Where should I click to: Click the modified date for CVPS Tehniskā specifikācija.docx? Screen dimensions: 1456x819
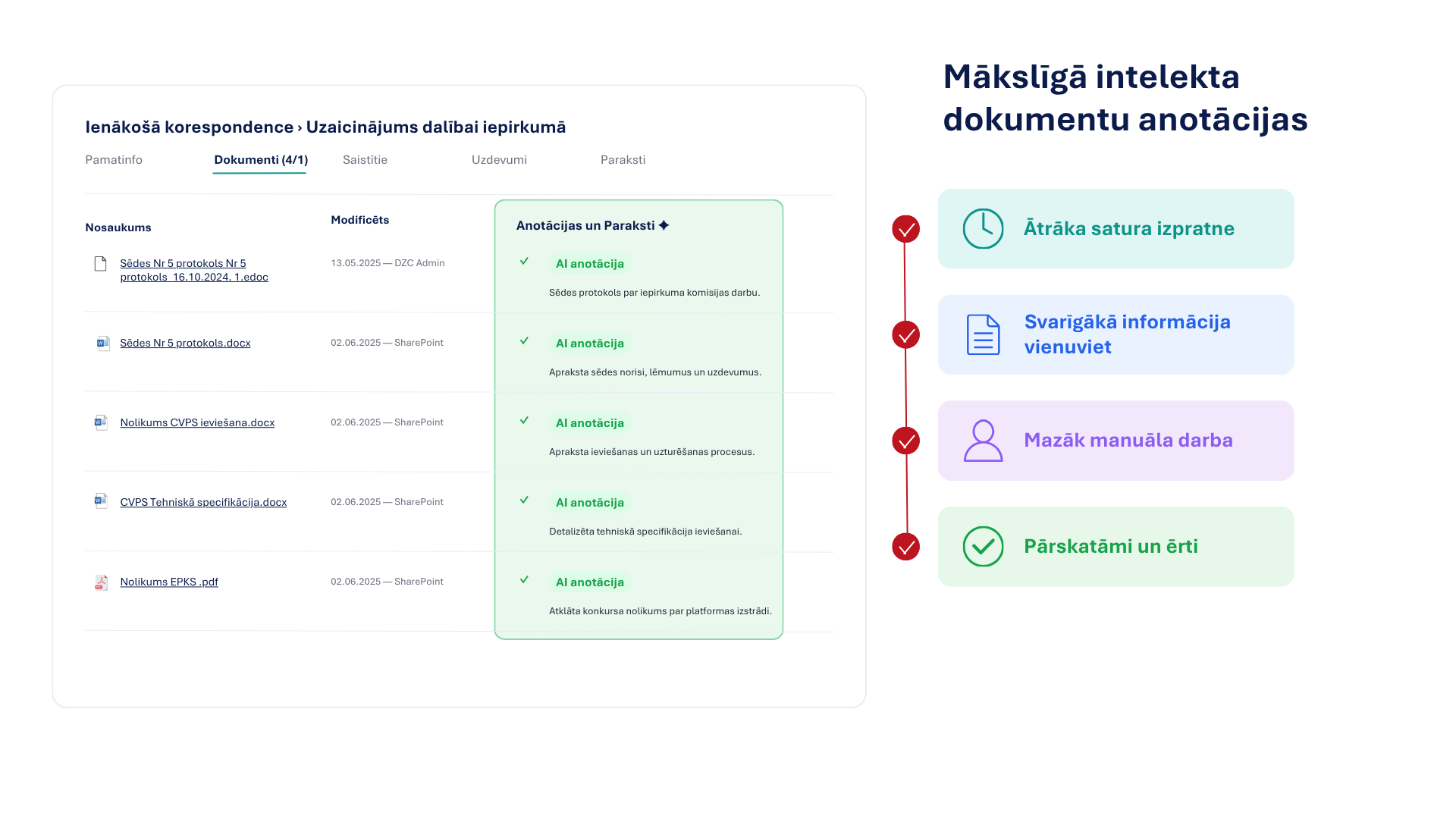(x=387, y=502)
